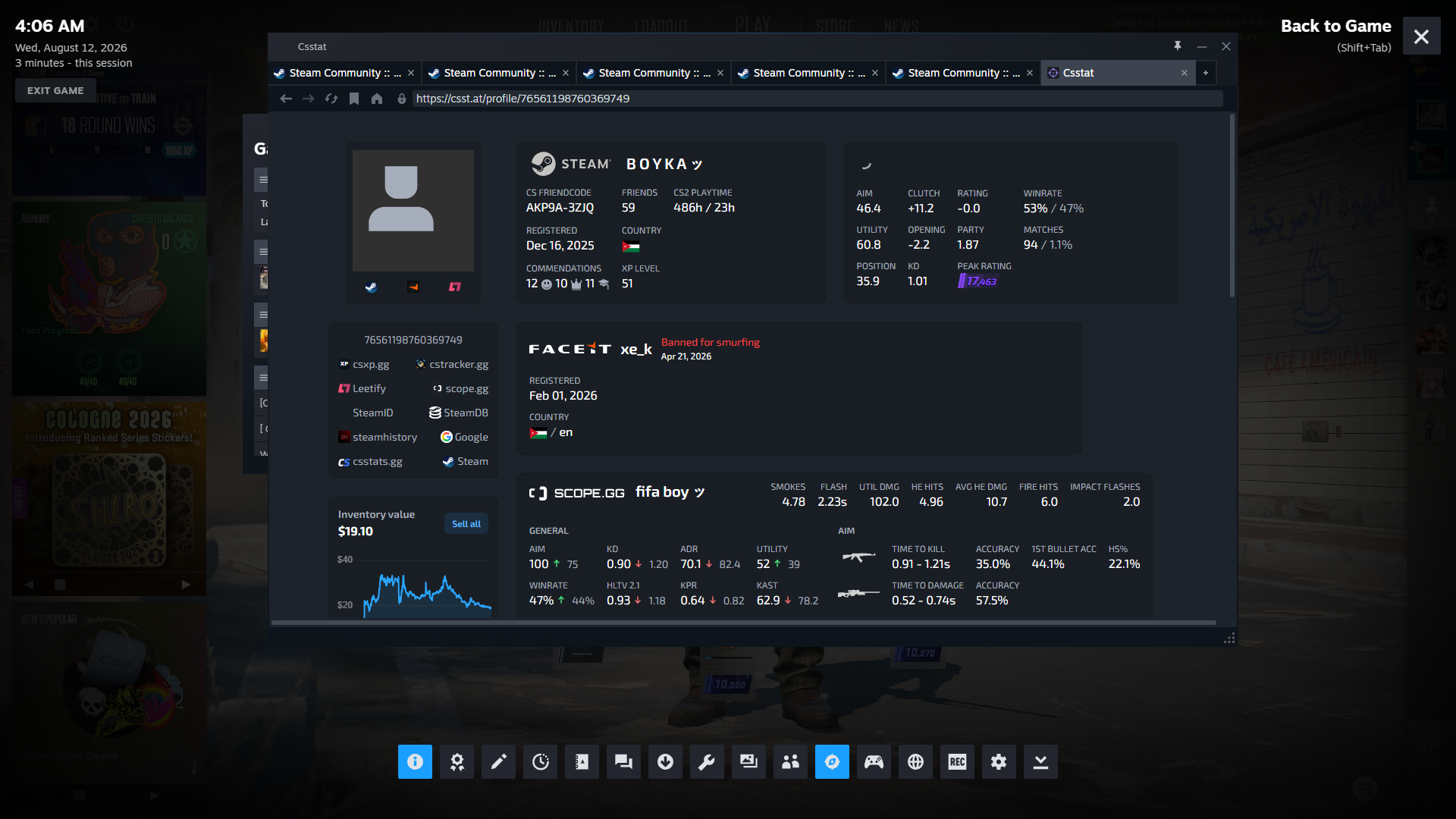
Task: Open the clock playtime icon in overlay bar
Action: click(540, 761)
